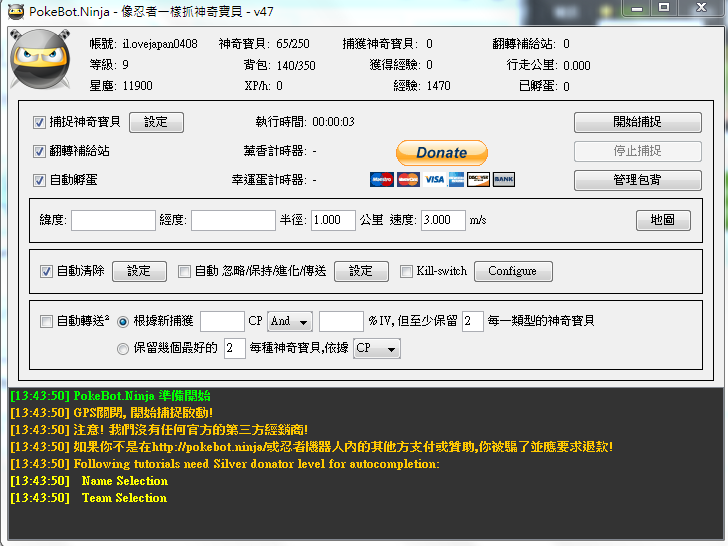Click 行走公里 value 0.000

(x=577, y=65)
